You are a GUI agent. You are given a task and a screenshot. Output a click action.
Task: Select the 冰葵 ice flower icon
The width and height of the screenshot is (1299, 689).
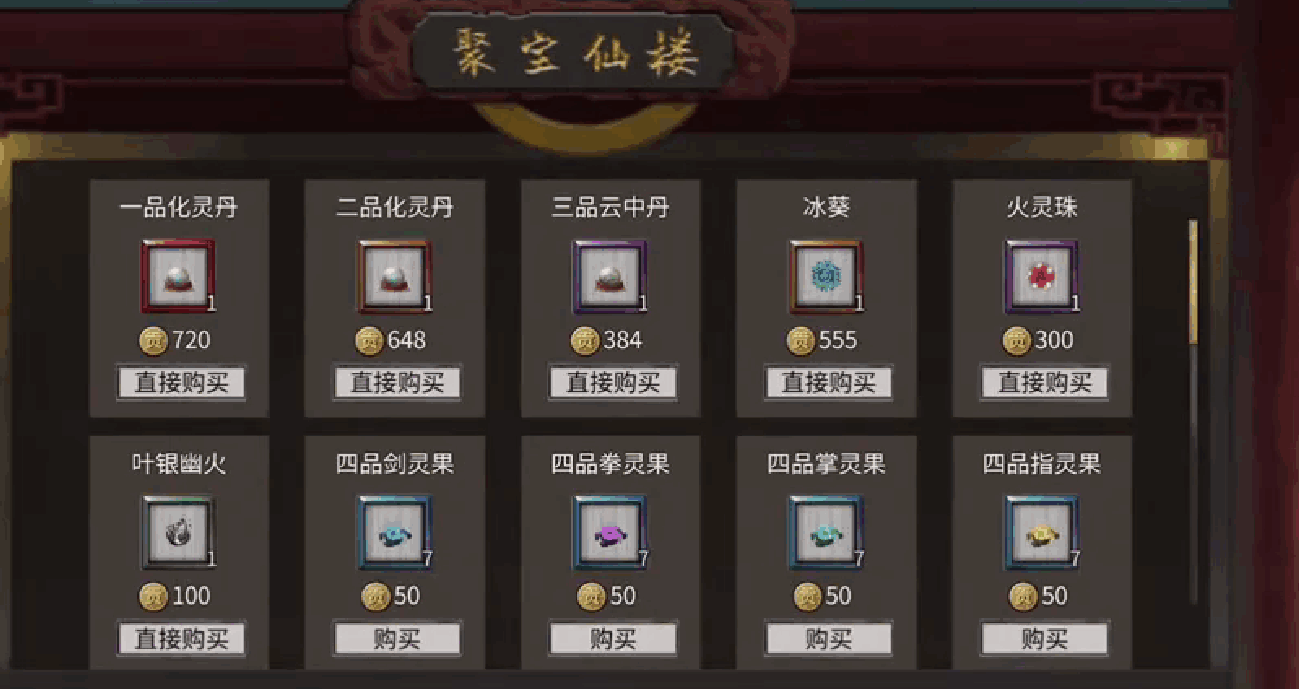click(x=826, y=276)
